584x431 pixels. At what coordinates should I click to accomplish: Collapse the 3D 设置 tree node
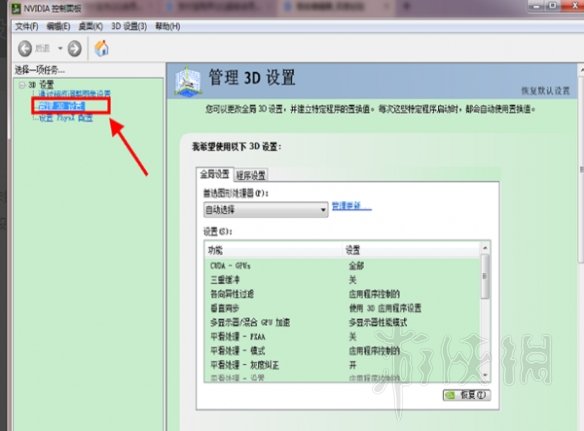click(x=22, y=85)
